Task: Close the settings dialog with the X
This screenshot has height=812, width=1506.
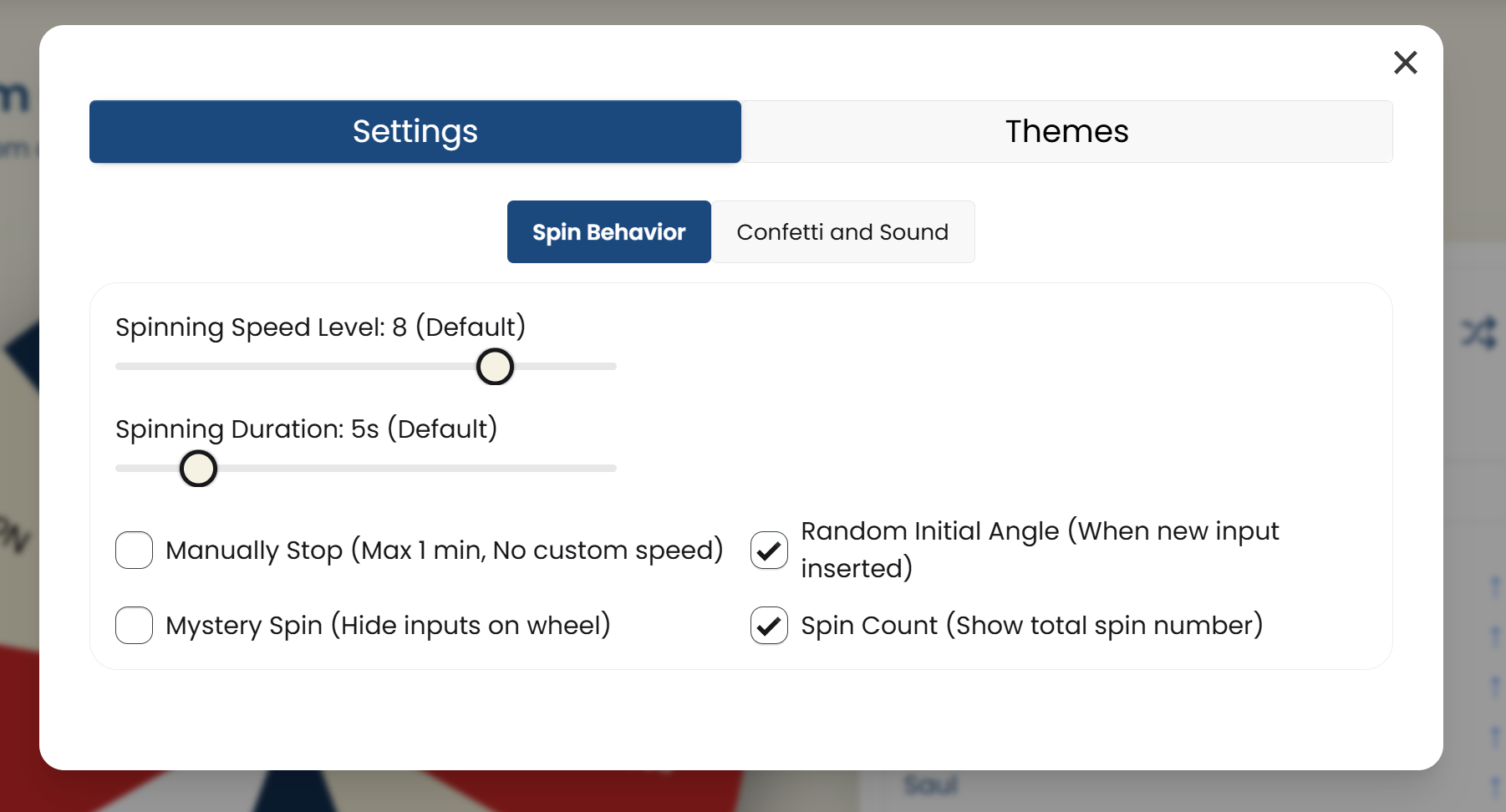Action: point(1406,63)
